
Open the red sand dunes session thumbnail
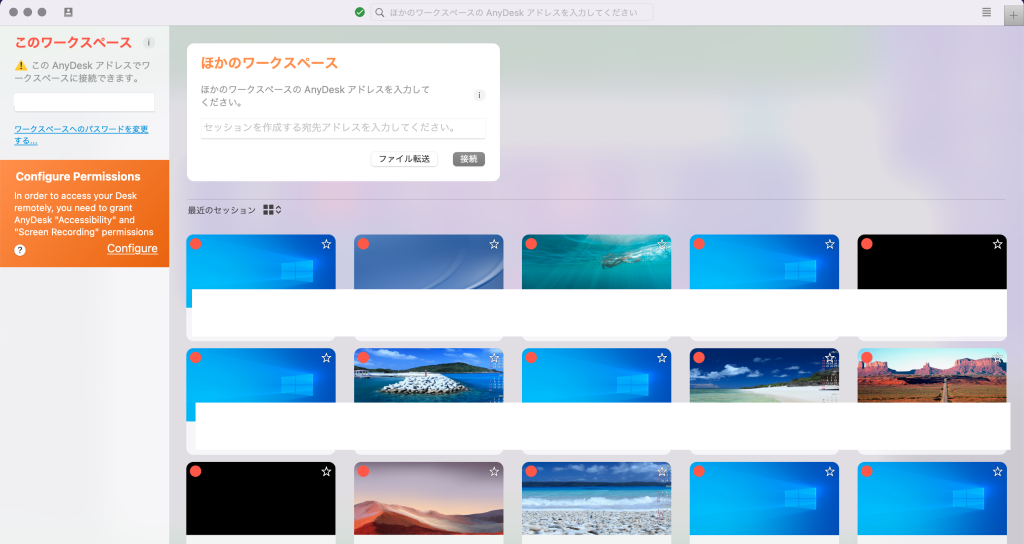point(428,498)
